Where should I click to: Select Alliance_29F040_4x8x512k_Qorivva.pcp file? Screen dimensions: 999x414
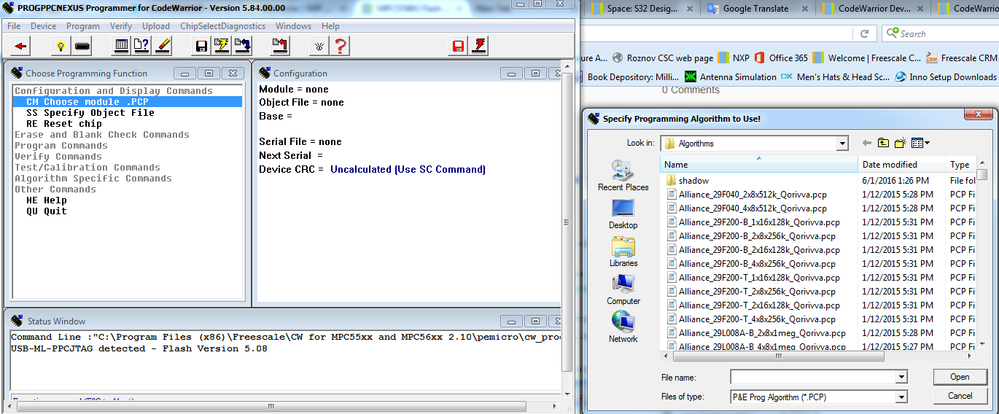[x=747, y=208]
